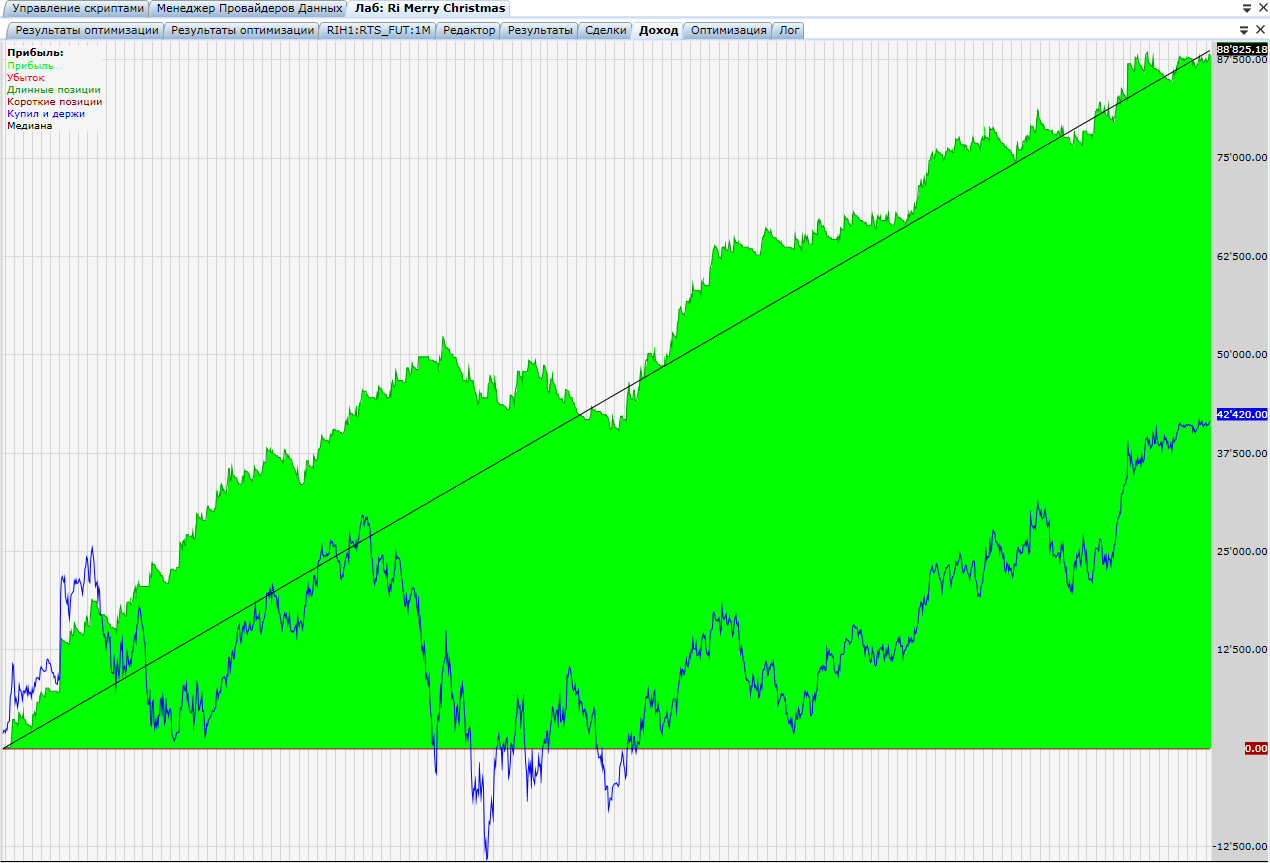Image resolution: width=1270 pixels, height=863 pixels.
Task: Open the Оптимизация tab
Action: [729, 30]
